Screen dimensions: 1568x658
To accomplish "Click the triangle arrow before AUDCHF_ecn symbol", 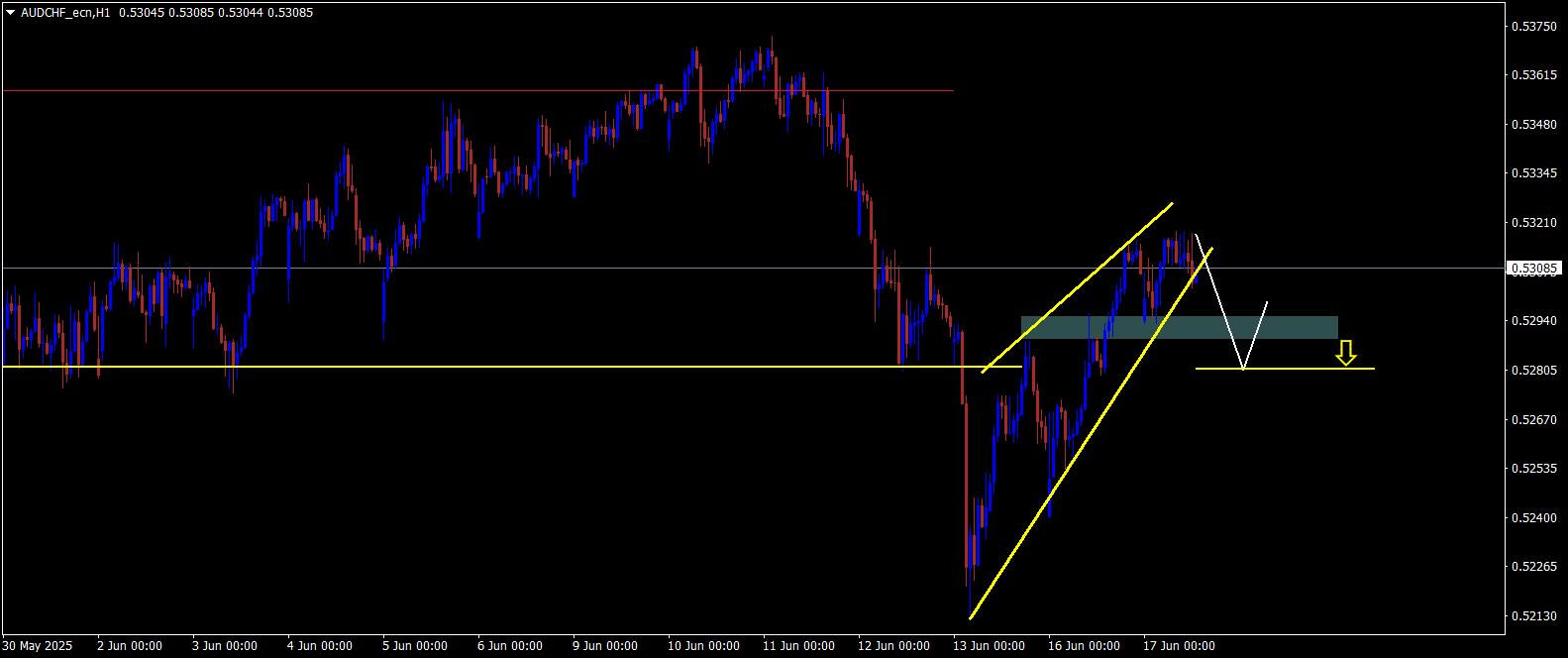I will coord(11,13).
